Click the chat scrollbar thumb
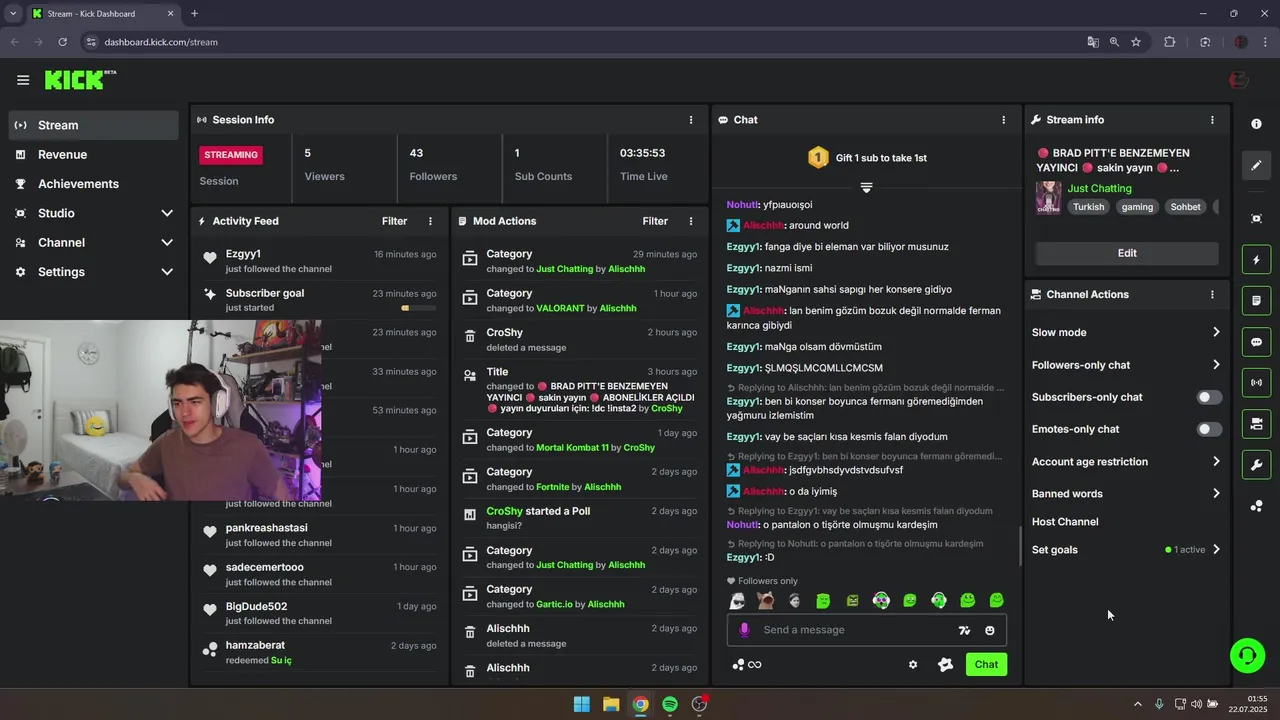The height and width of the screenshot is (720, 1280). tap(1020, 546)
